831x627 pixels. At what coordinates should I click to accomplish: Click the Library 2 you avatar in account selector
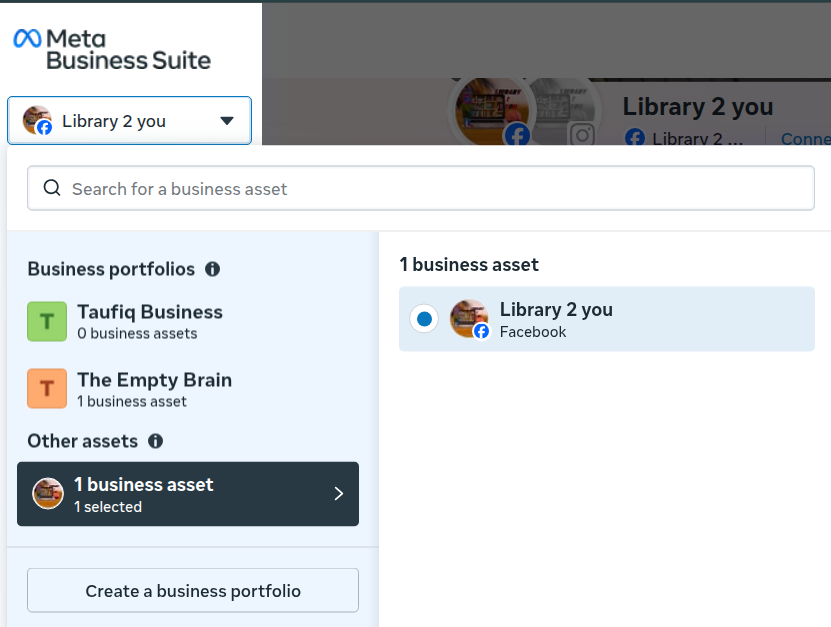(37, 120)
